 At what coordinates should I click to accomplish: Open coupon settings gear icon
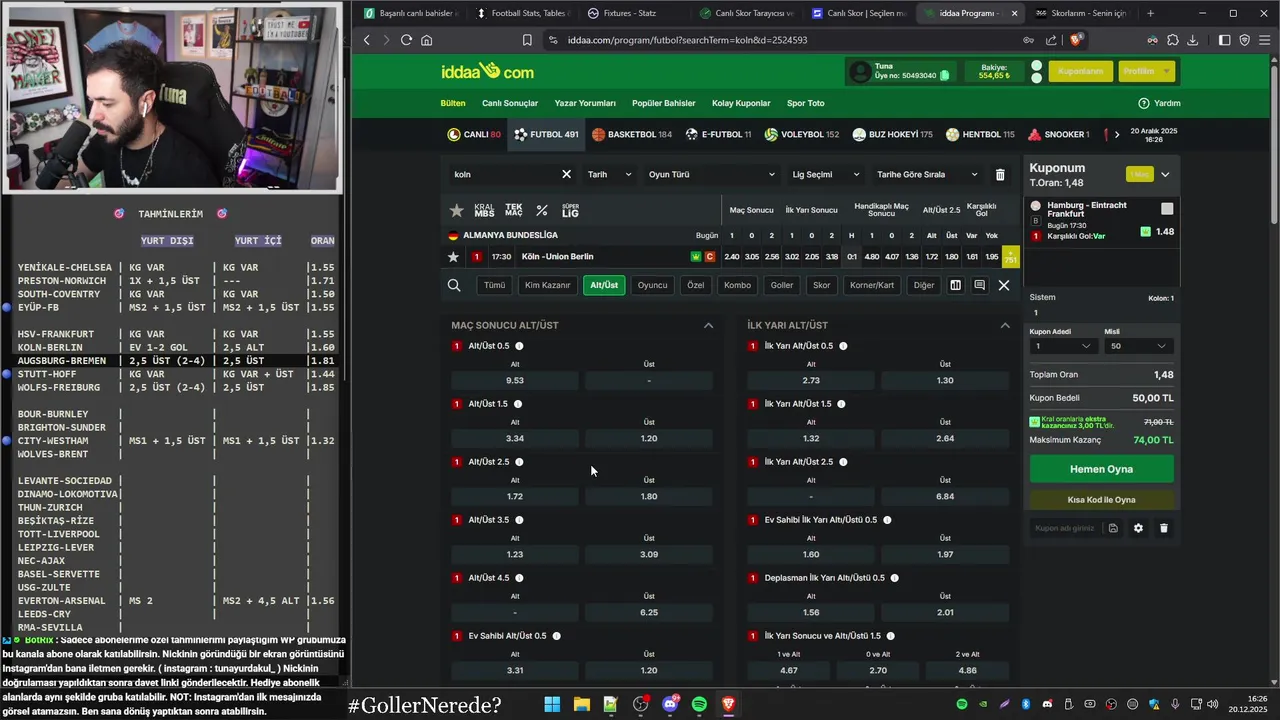point(1138,528)
